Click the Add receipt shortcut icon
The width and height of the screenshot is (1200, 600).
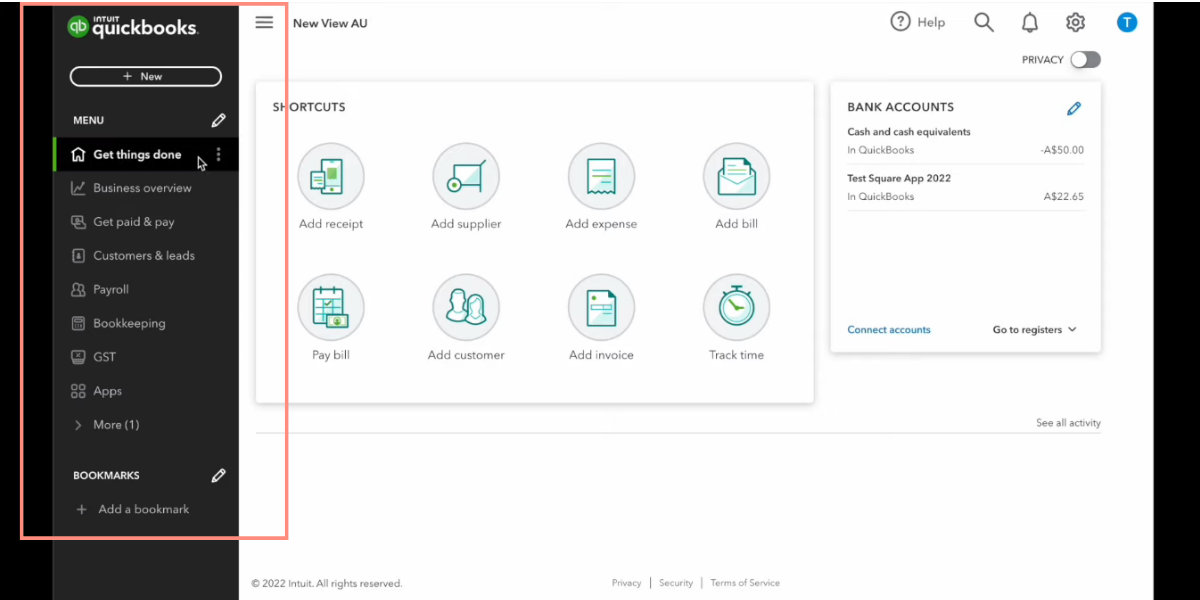click(331, 176)
